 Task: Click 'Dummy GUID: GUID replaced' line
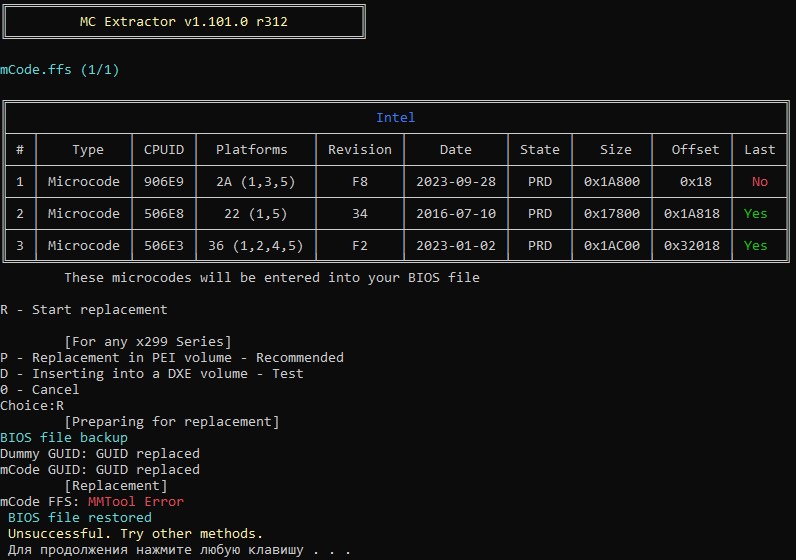pos(100,453)
